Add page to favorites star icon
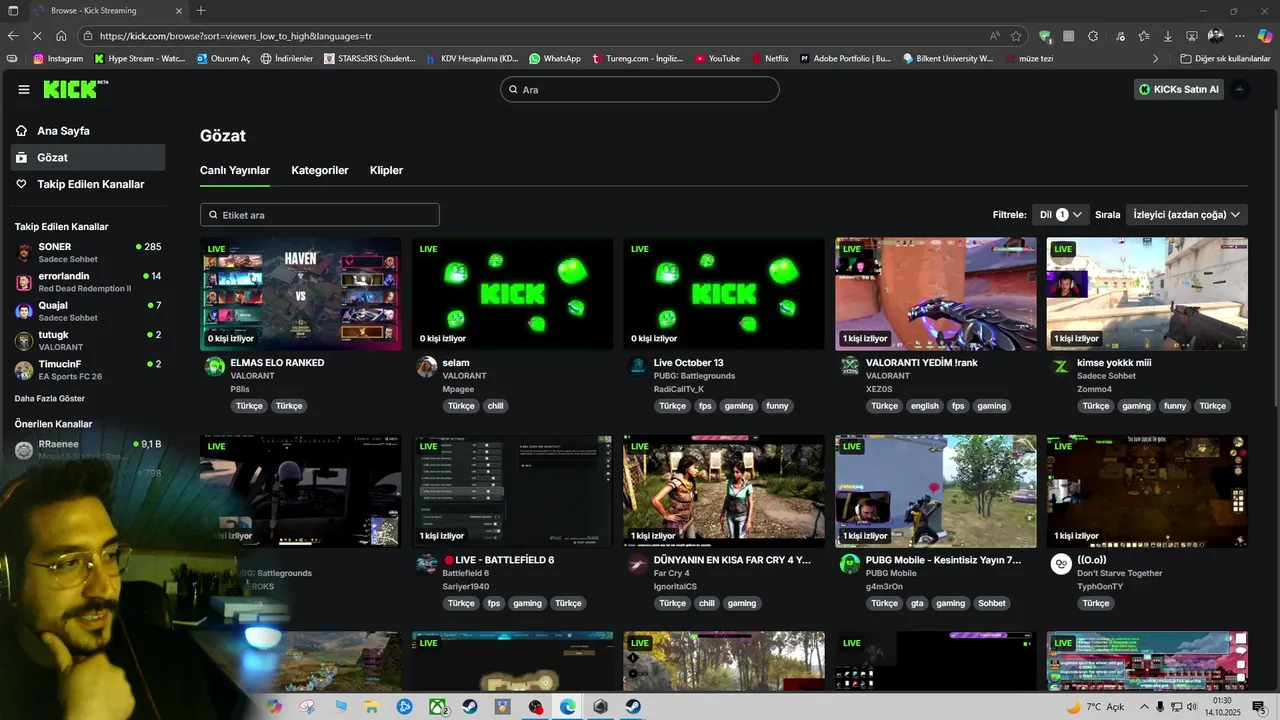Viewport: 1280px width, 720px height. pos(1016,36)
